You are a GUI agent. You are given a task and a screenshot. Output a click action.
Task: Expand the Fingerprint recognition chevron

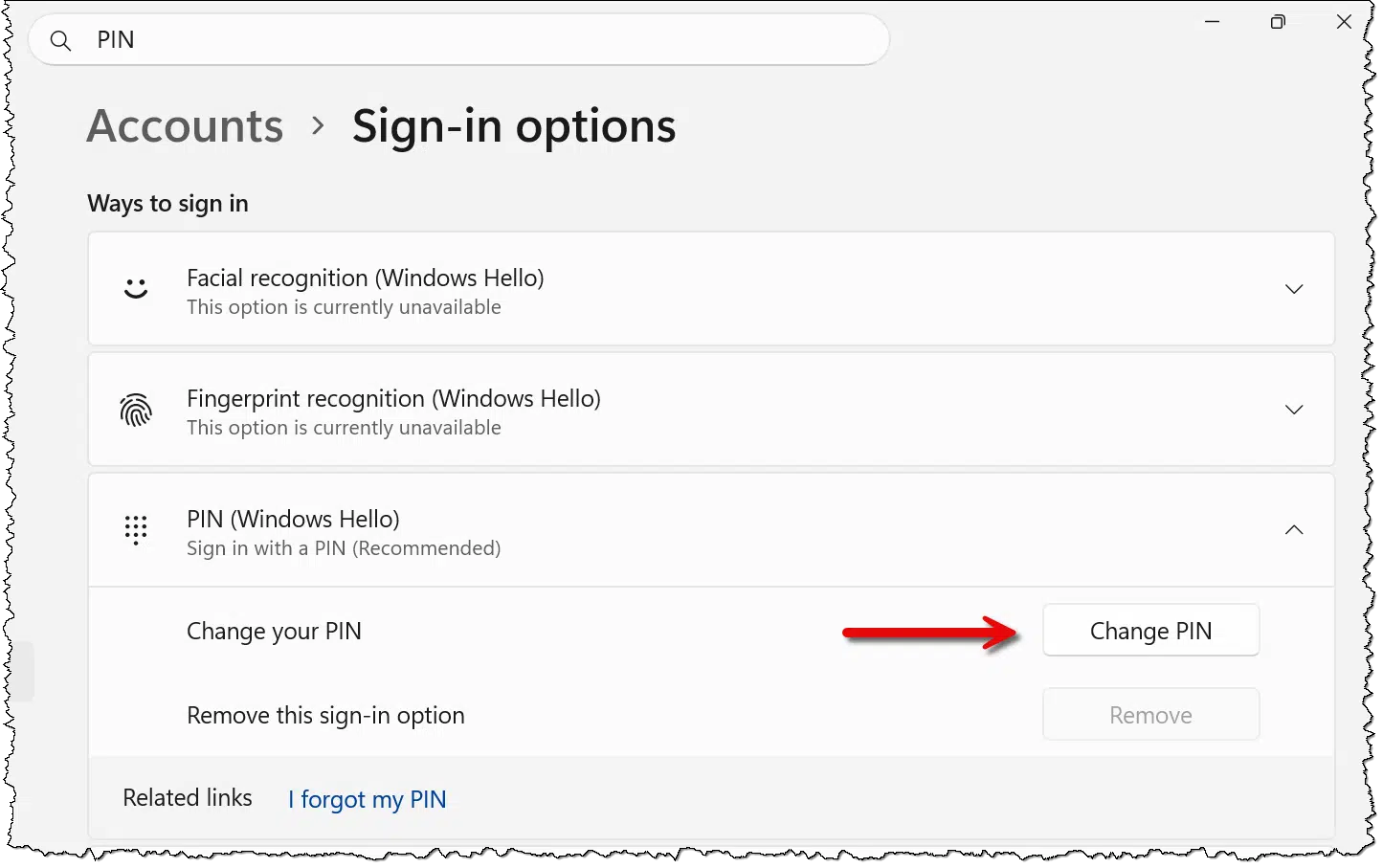1294,410
